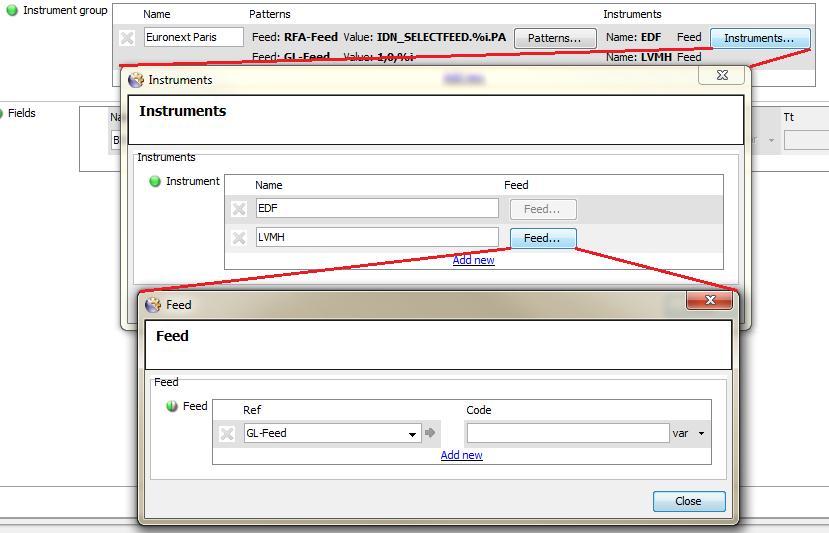Screen dimensions: 829x533
Task: Click the green Instrument group status icon
Action: [12, 11]
